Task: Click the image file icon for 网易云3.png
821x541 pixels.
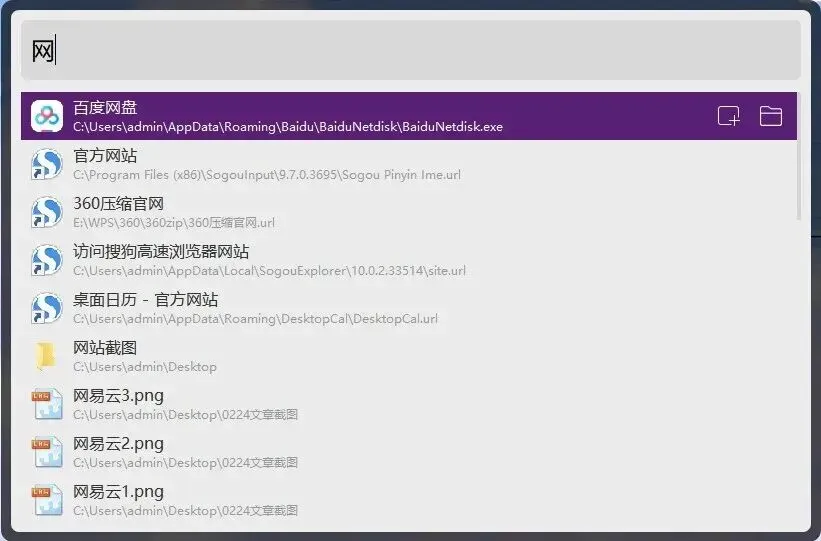Action: click(x=47, y=404)
